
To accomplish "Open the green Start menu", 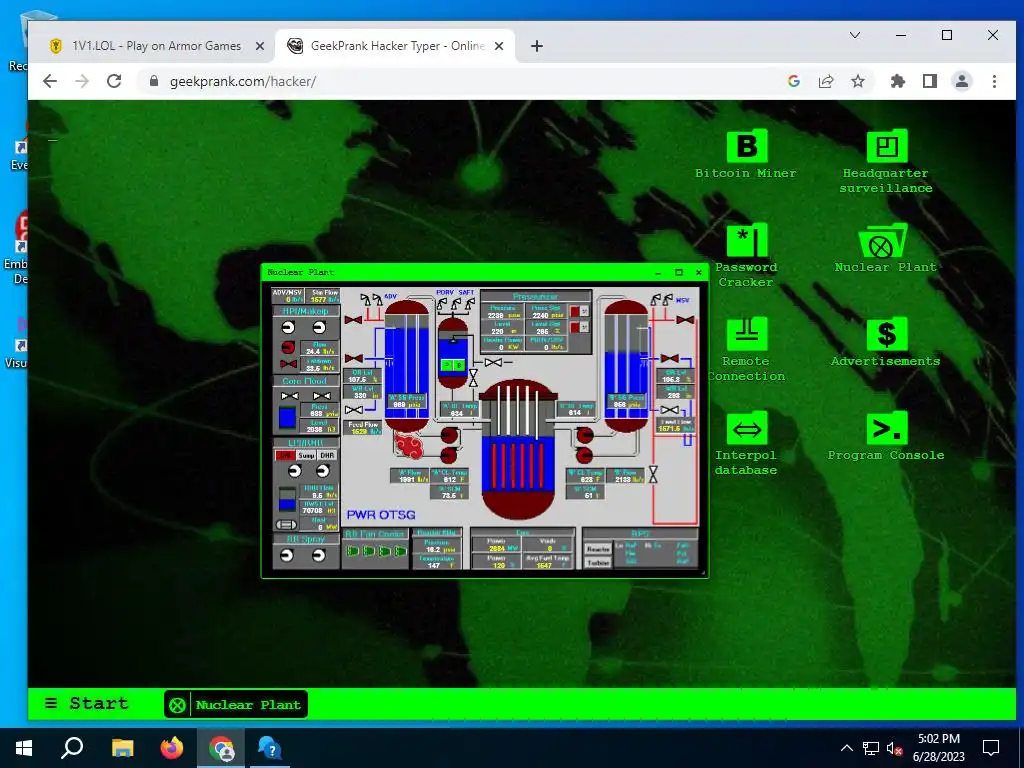I will pos(86,703).
